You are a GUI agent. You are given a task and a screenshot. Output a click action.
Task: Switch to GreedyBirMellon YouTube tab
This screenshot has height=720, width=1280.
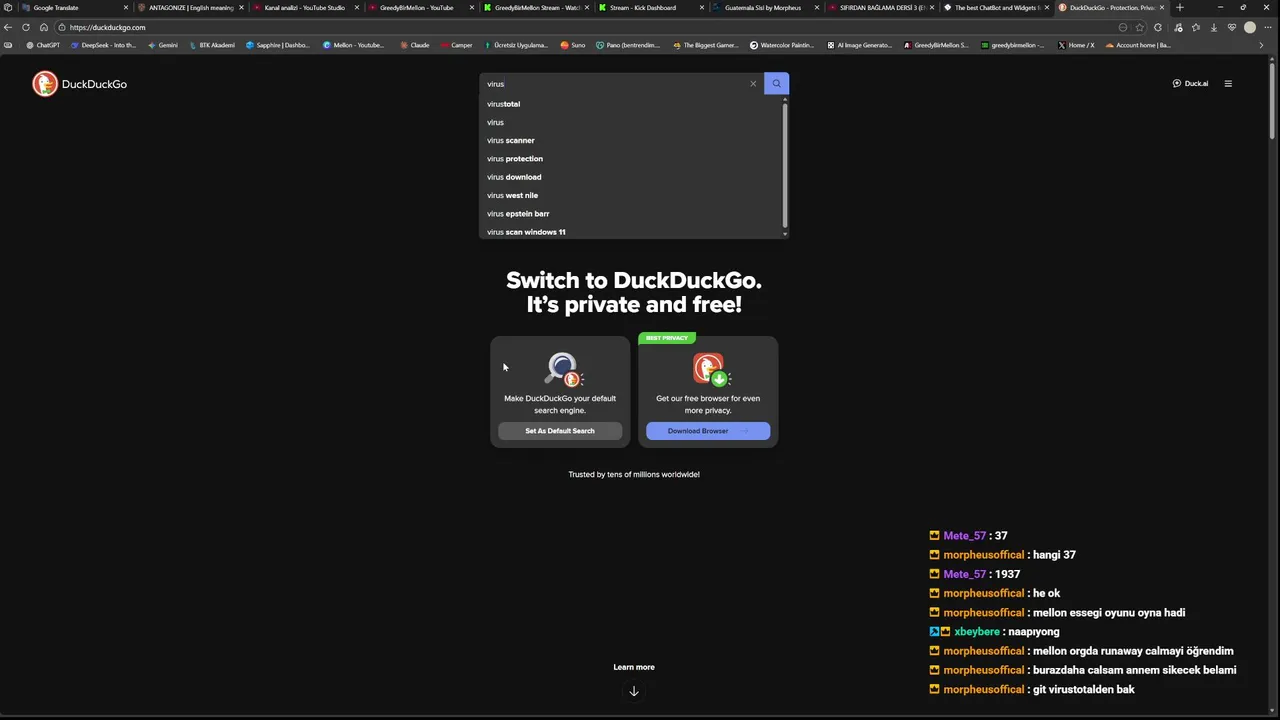(x=420, y=7)
